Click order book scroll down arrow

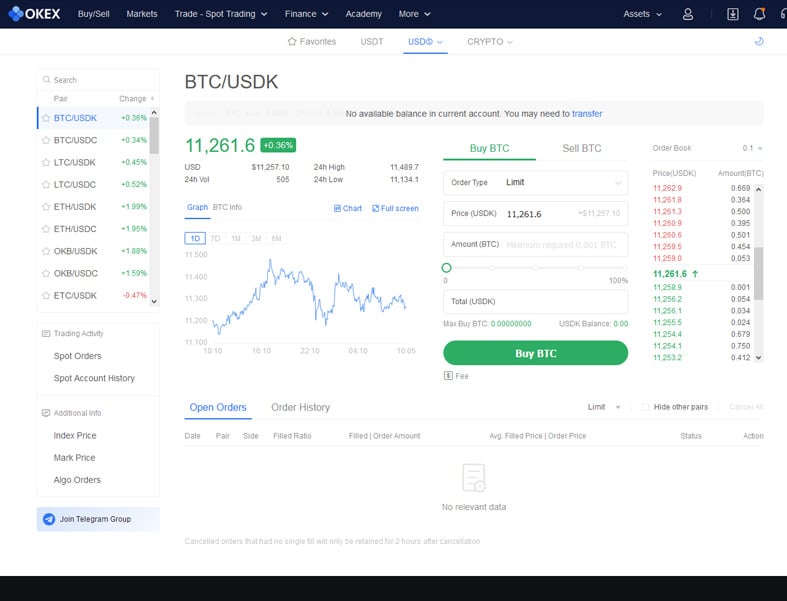758,357
